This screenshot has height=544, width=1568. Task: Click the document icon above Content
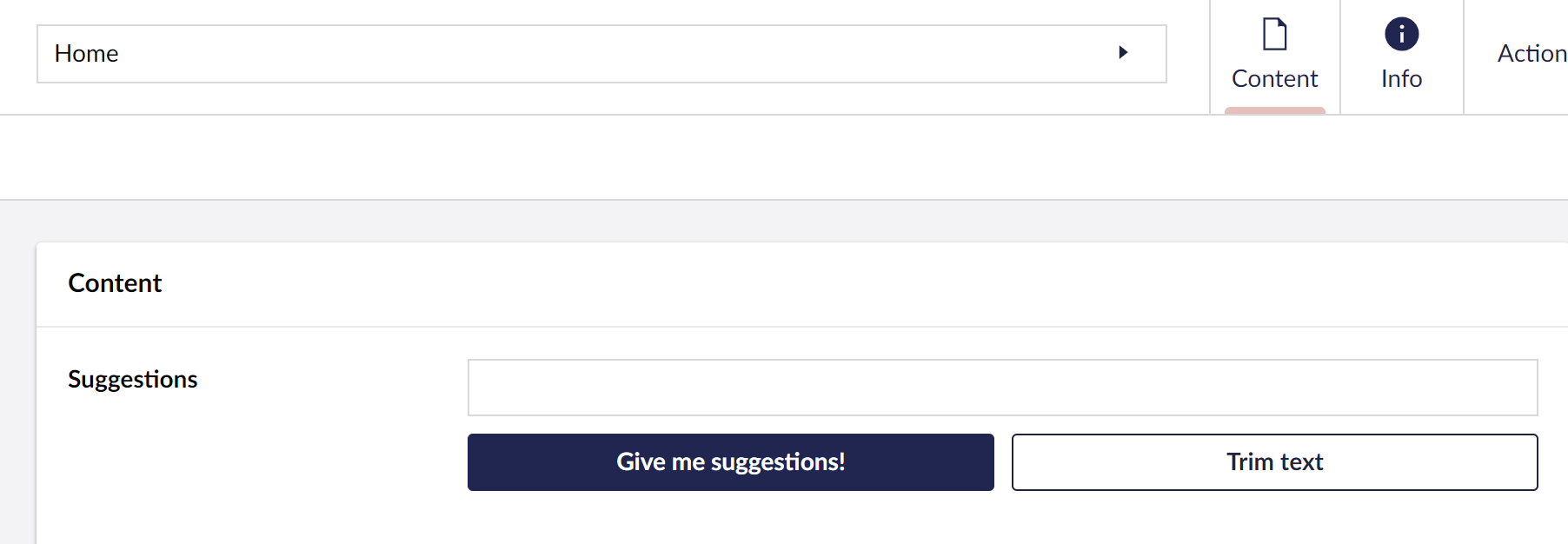1274,35
